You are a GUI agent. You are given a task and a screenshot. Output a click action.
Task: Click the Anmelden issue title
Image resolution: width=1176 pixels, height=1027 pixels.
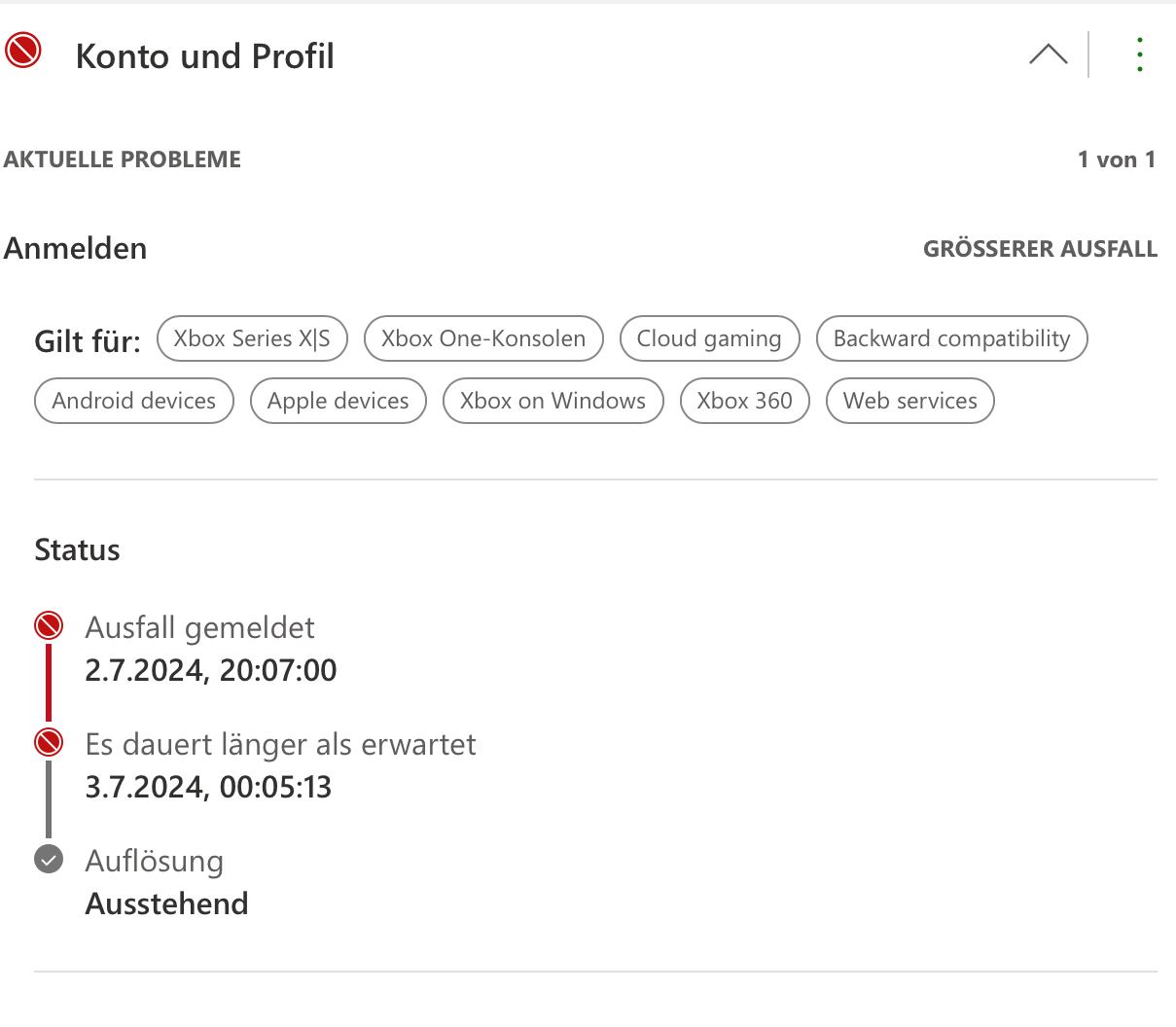pyautogui.click(x=76, y=248)
